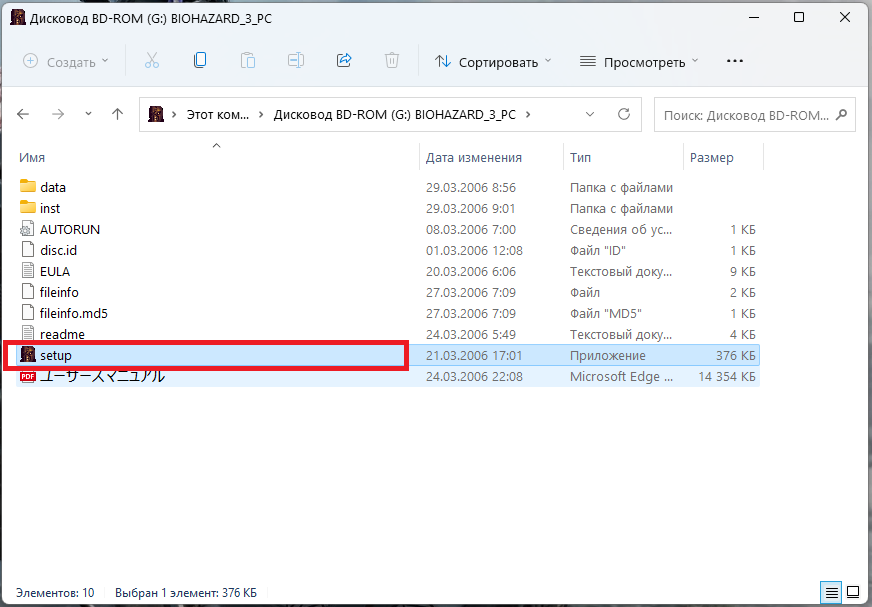Viewport: 872px width, 607px height.
Task: Click the Copy icon in toolbar
Action: (x=200, y=60)
